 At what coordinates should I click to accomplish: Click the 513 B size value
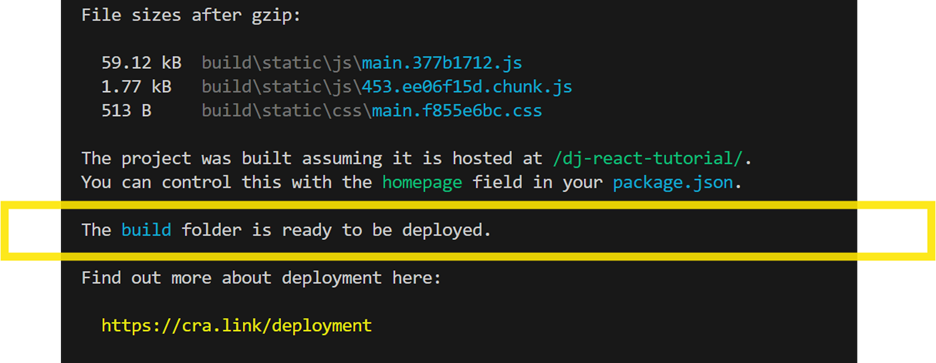[126, 110]
